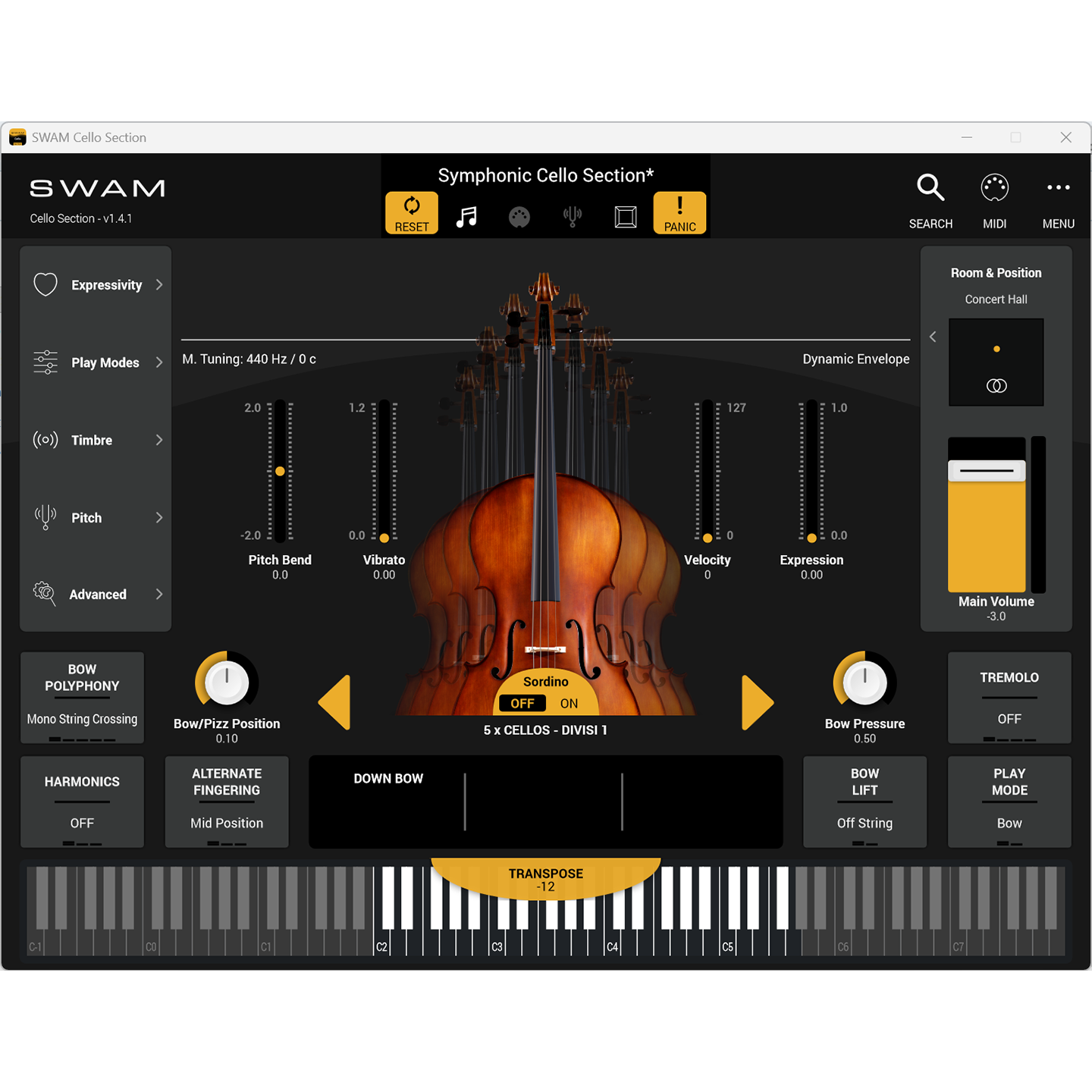Viewport: 1092px width, 1092px height.
Task: Click the Pitch tuning fork icon
Action: [45, 517]
